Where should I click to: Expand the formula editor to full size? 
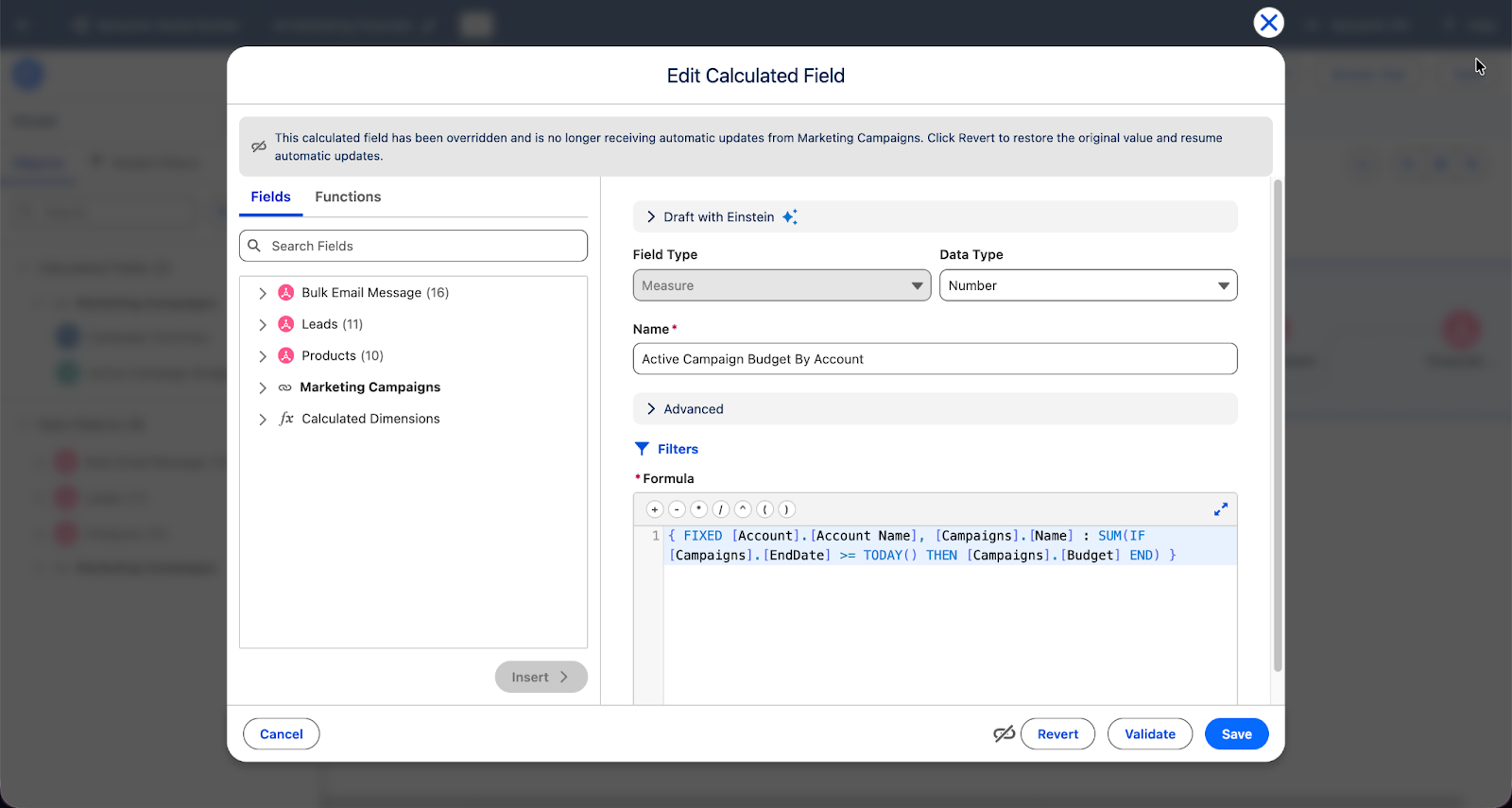(x=1221, y=509)
